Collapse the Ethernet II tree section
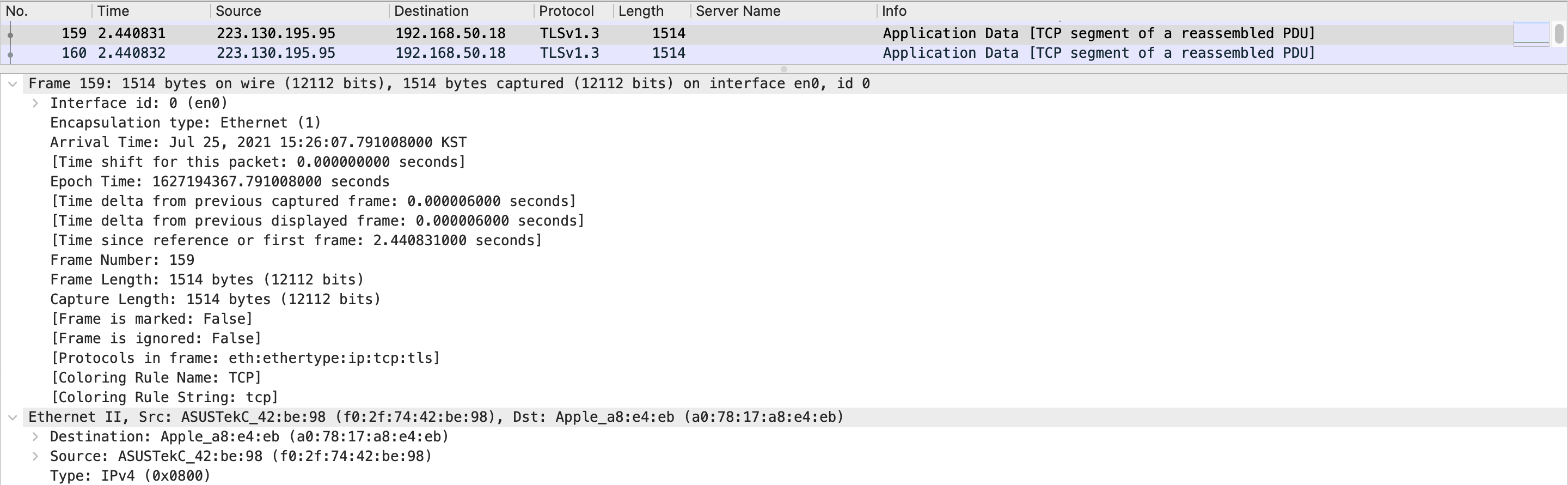The width and height of the screenshot is (1568, 485). tap(12, 417)
